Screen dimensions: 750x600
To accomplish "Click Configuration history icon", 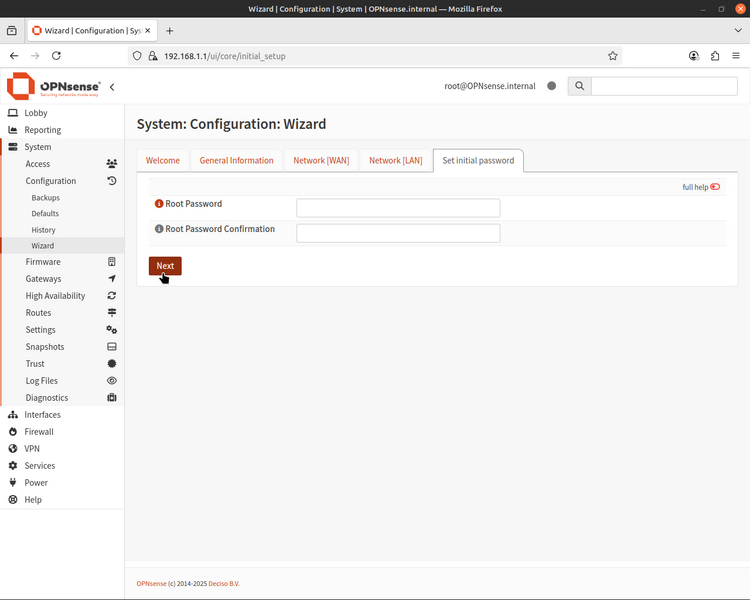I will point(111,181).
